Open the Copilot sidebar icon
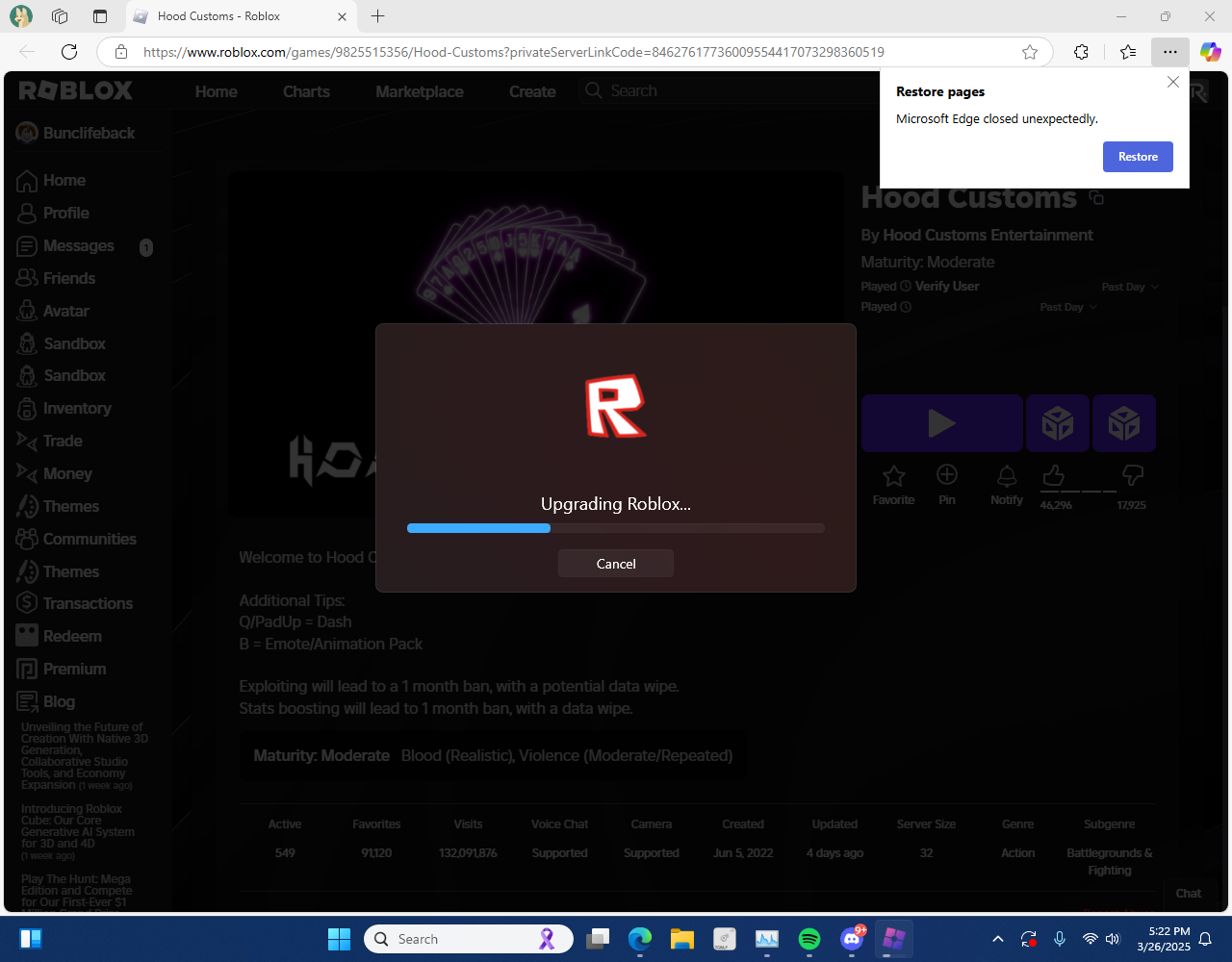 [1210, 52]
